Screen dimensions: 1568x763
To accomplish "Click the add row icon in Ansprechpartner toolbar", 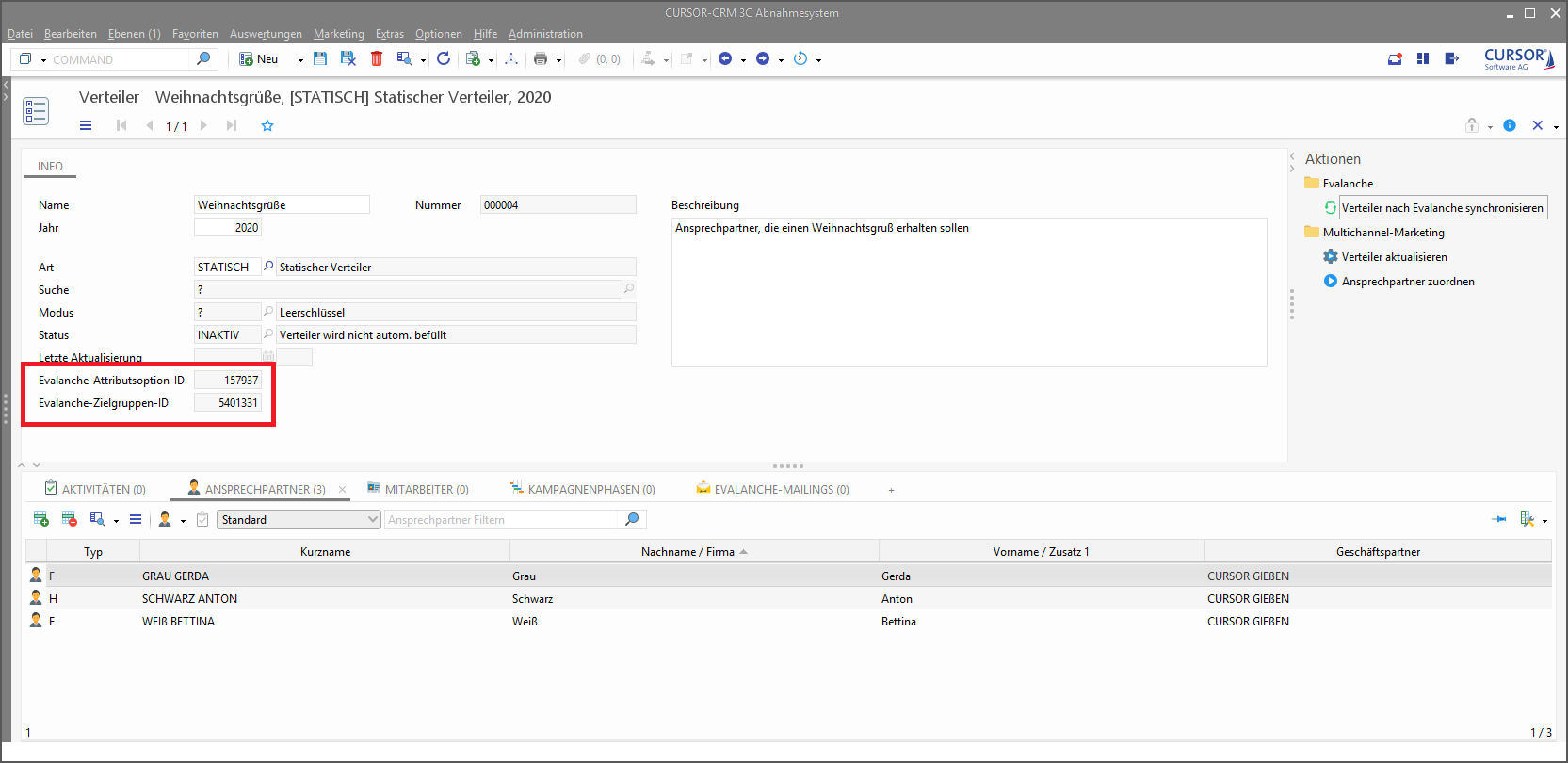I will [x=40, y=519].
